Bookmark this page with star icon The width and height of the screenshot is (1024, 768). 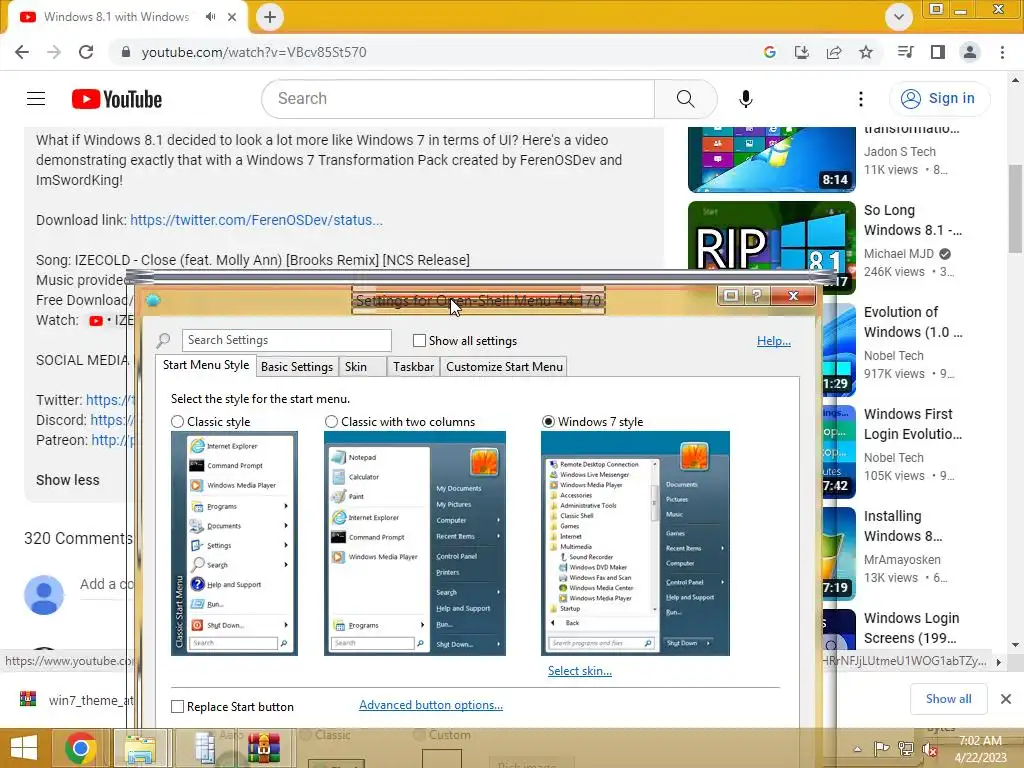pos(866,52)
